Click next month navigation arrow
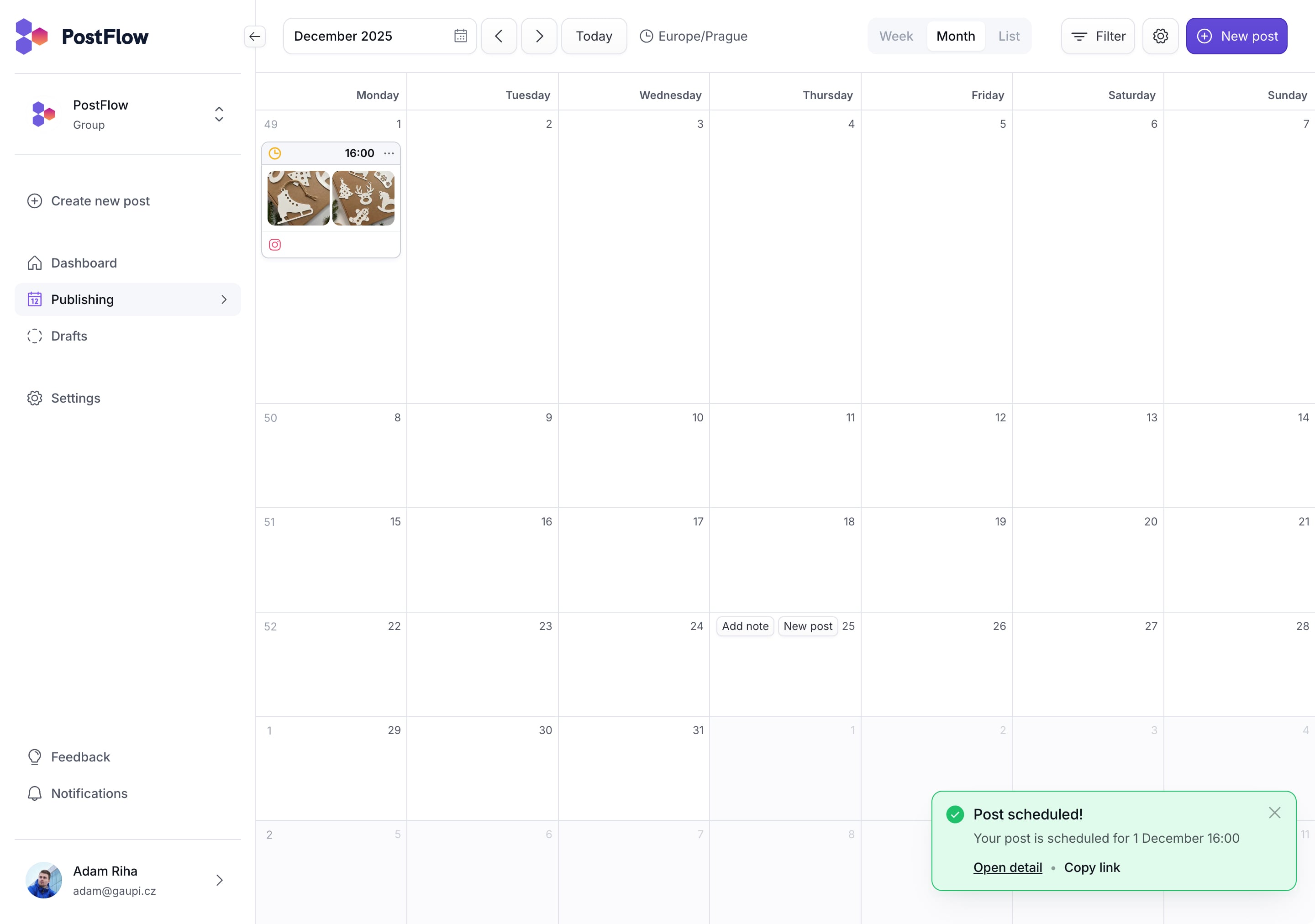 [x=539, y=36]
